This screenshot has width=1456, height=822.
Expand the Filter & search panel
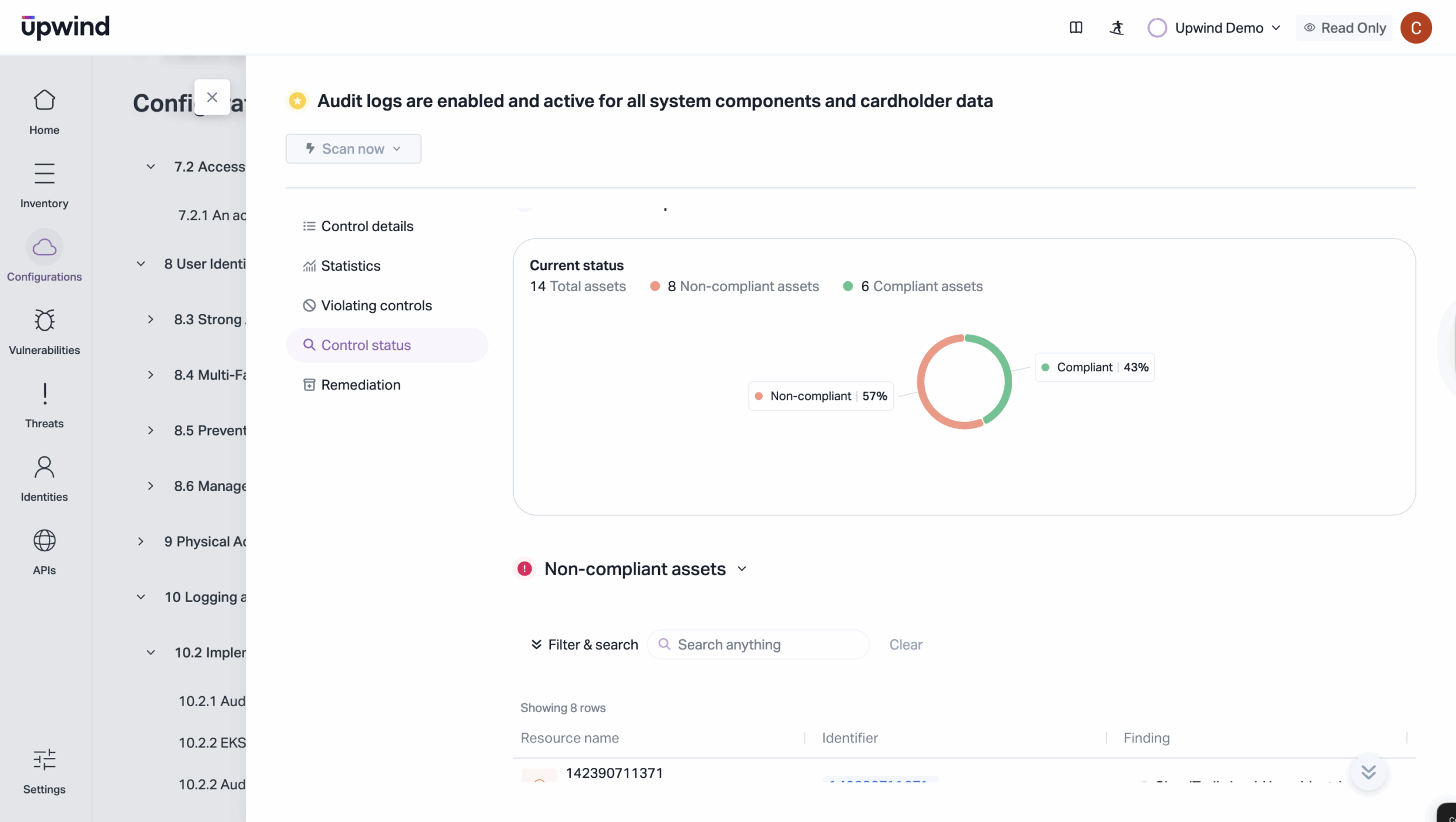click(584, 644)
